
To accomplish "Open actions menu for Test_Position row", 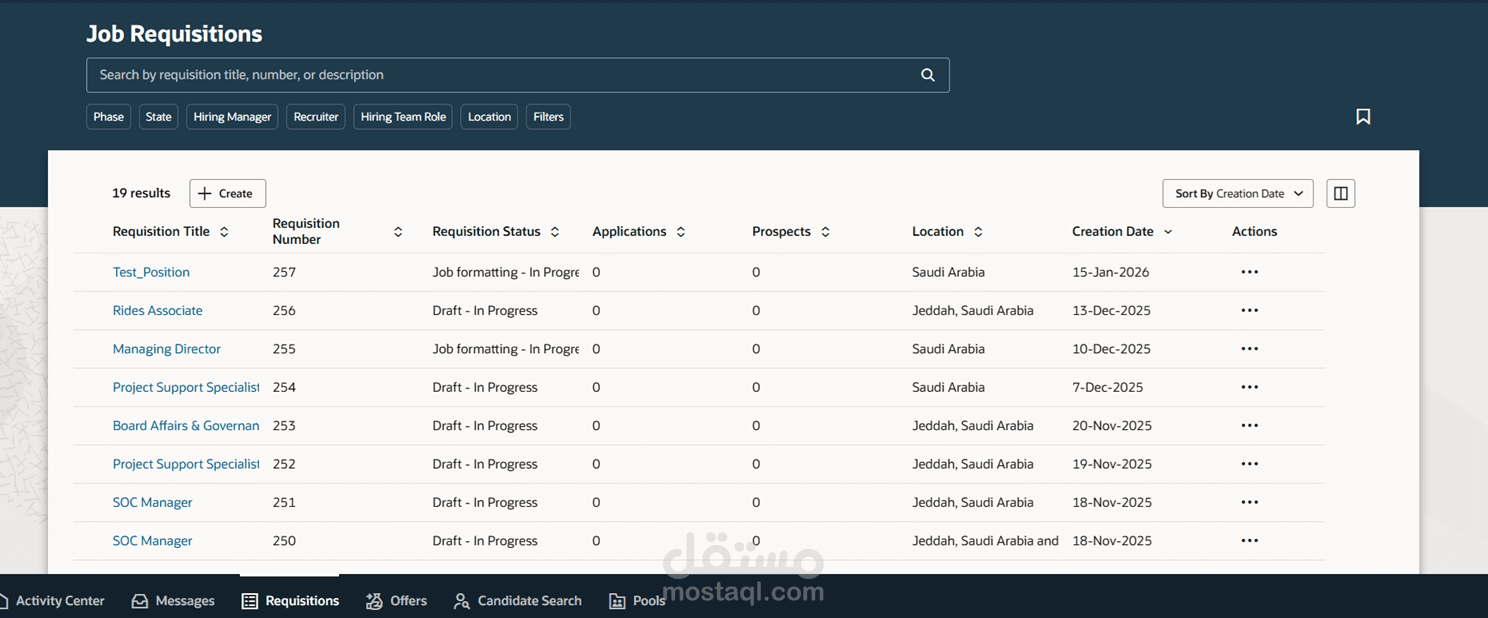I will 1249,272.
